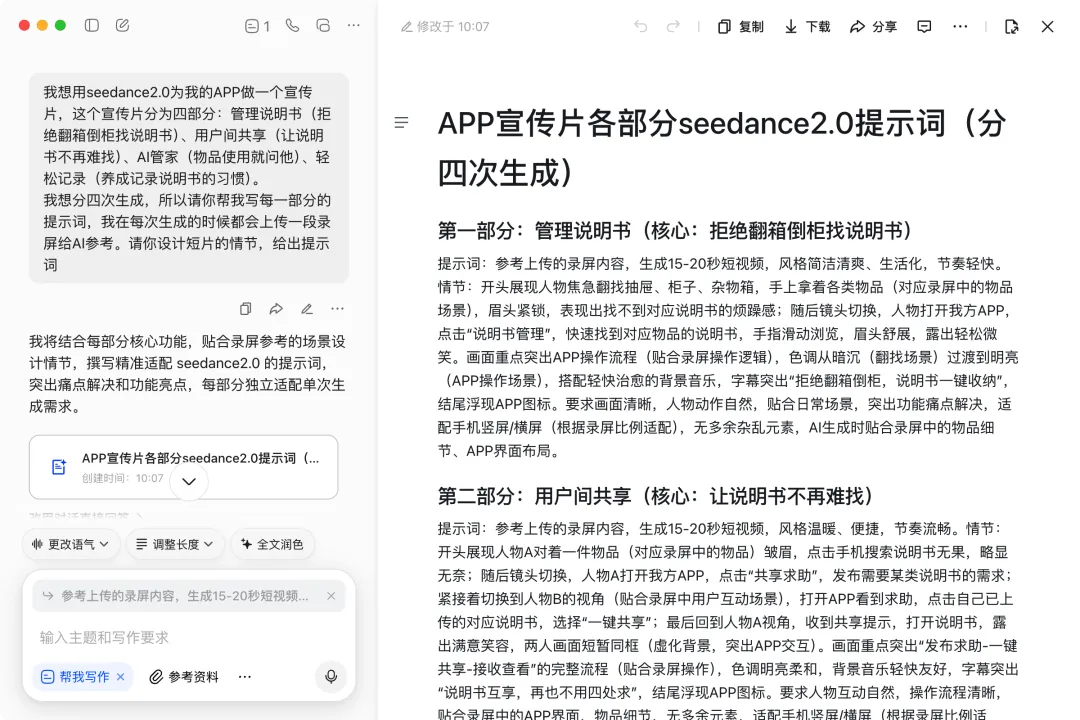Screen dimensions: 1080x720
Task: Open more options below the user message
Action: 337,309
